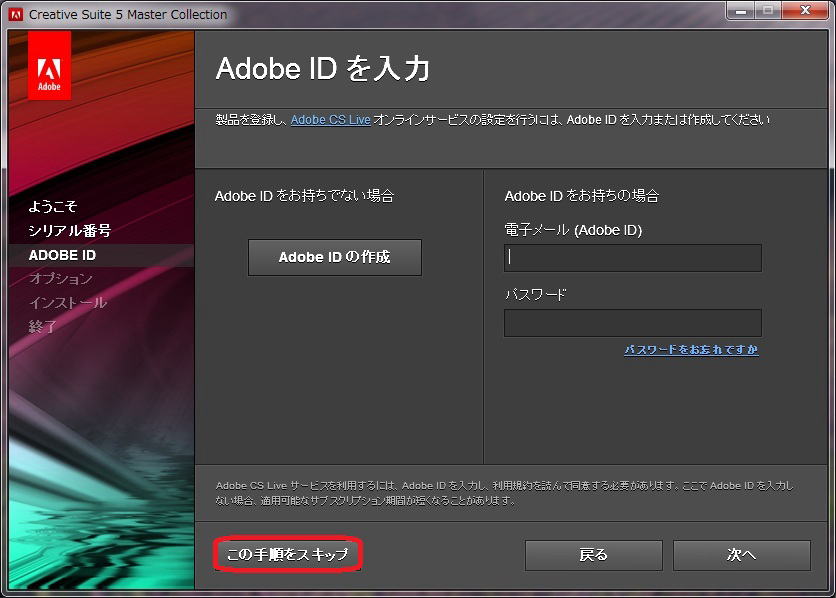
Task: Click the 'Adobe ID を入力' heading
Action: coord(323,69)
